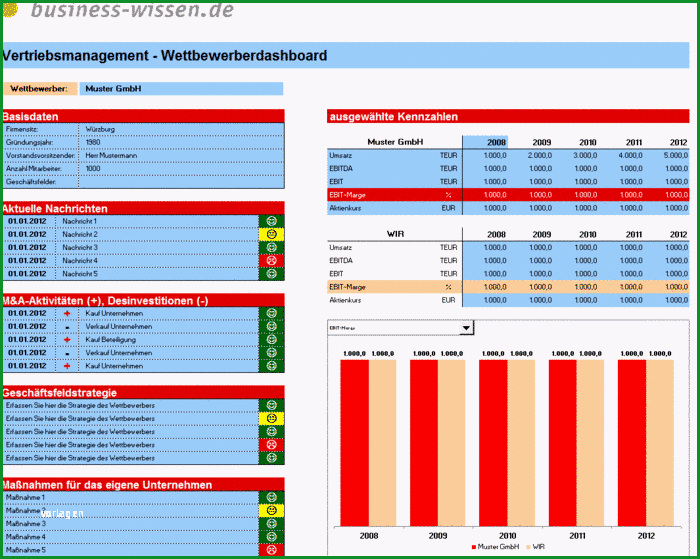Click the green smiley beside Maßnahme 1
700x559 pixels.
coord(271,497)
